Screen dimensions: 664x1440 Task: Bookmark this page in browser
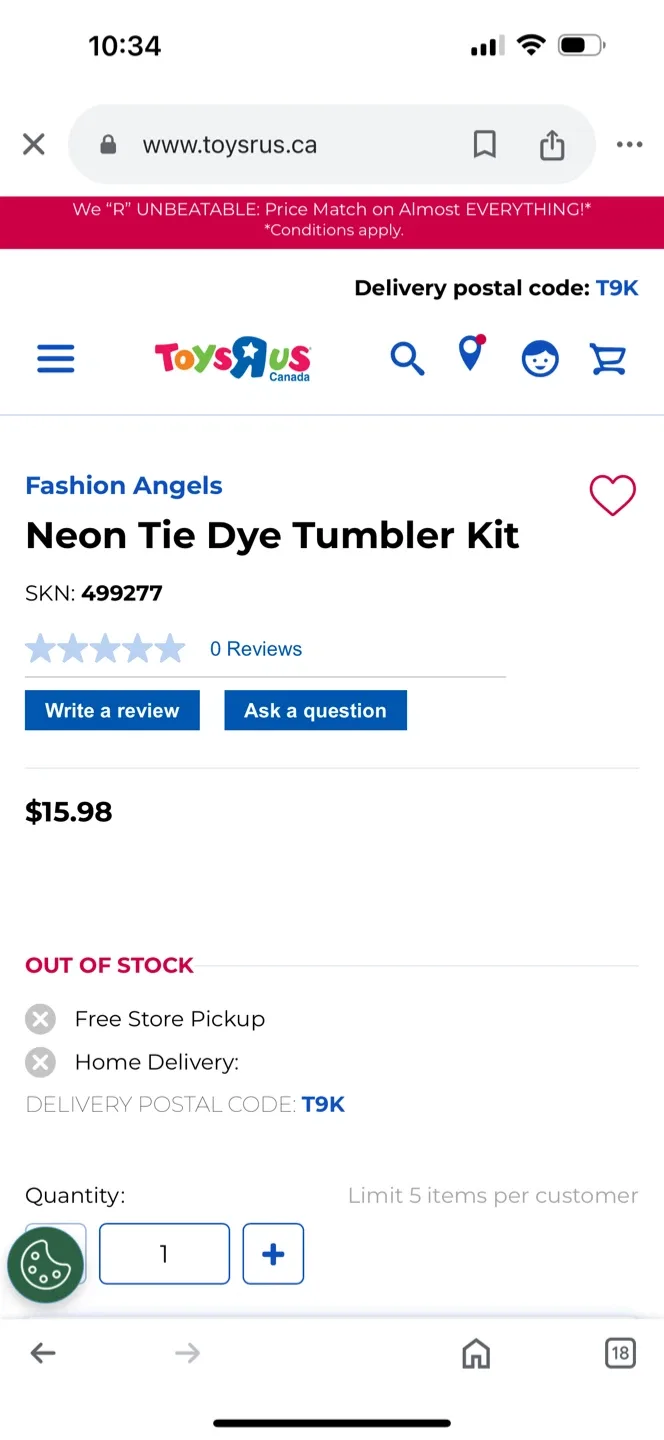(x=485, y=145)
